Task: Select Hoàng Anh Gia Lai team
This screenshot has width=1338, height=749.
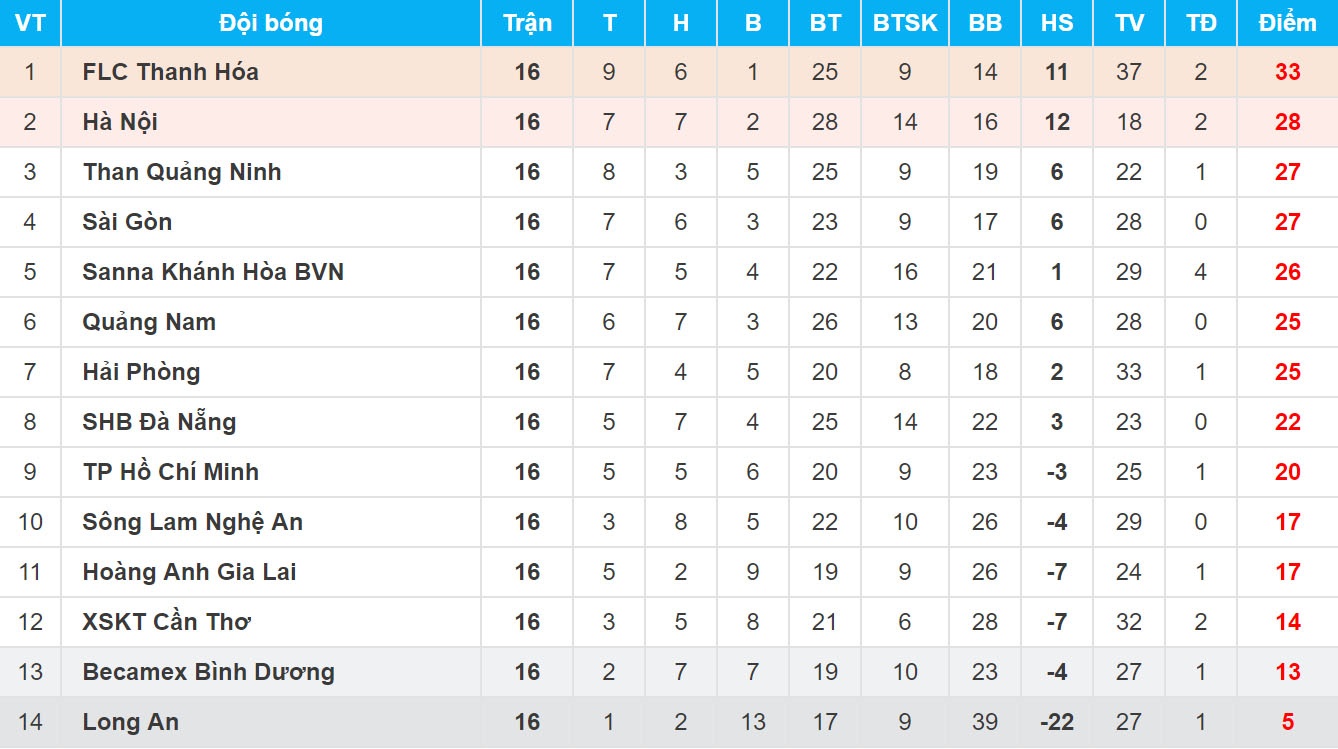Action: click(x=189, y=572)
